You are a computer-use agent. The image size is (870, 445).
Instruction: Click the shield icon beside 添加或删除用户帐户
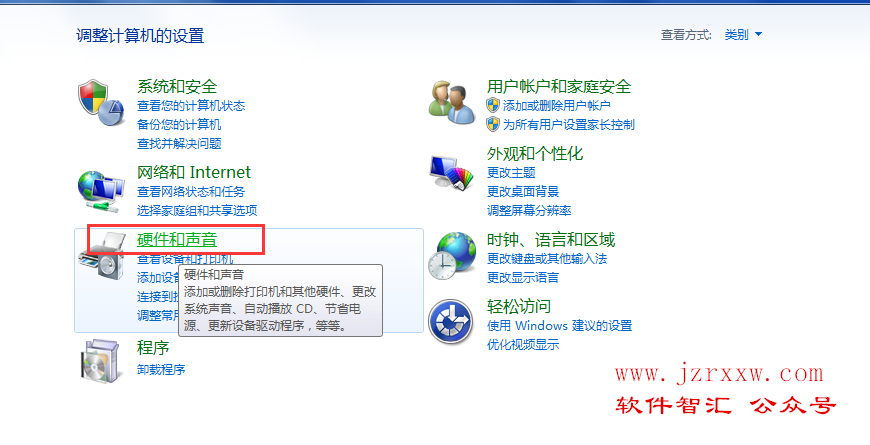tap(493, 105)
